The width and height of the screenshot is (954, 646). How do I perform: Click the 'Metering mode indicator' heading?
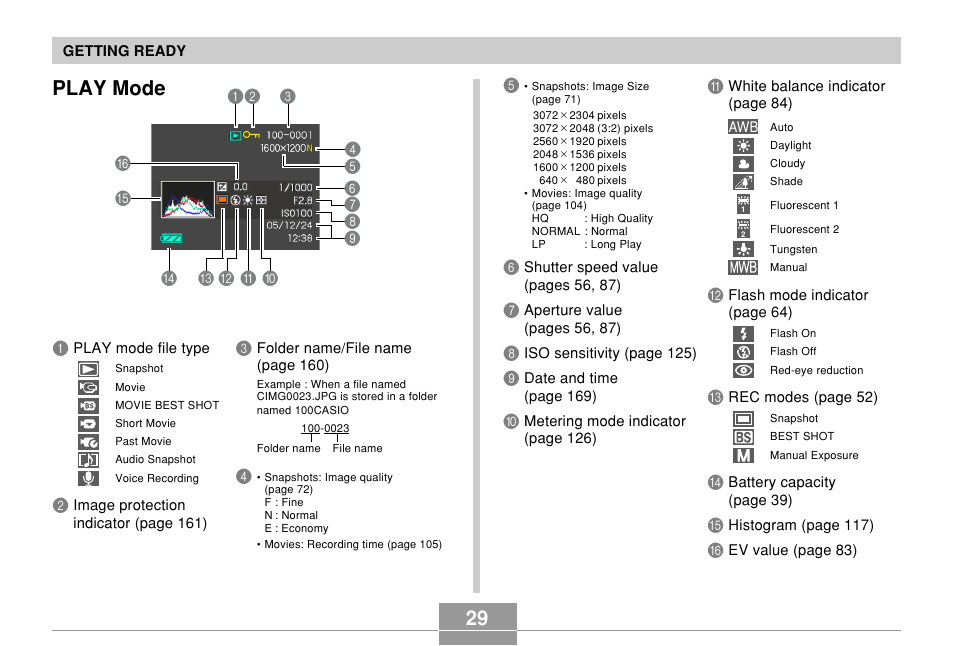click(605, 421)
